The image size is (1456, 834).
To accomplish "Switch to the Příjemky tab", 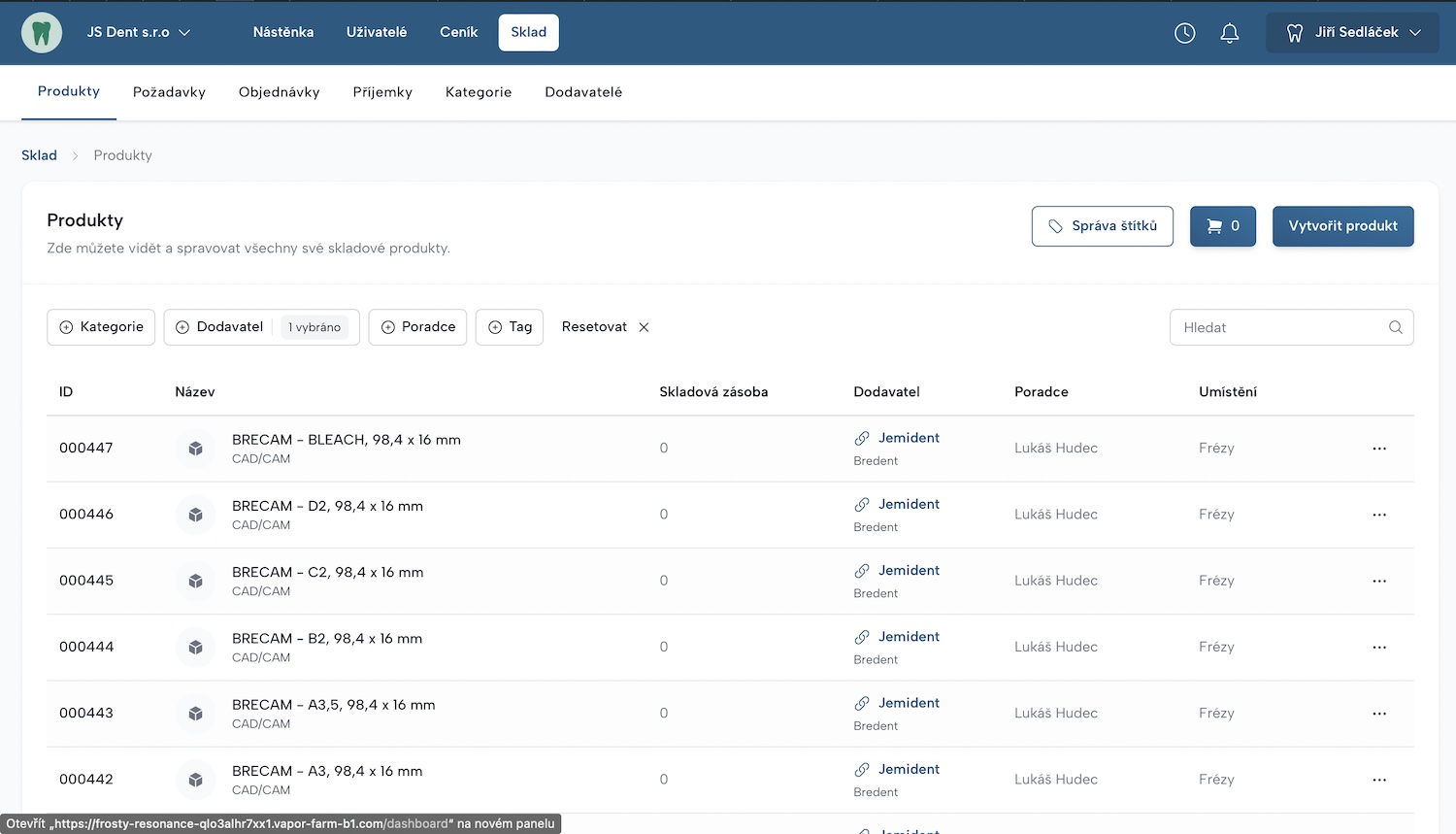I will 382,92.
